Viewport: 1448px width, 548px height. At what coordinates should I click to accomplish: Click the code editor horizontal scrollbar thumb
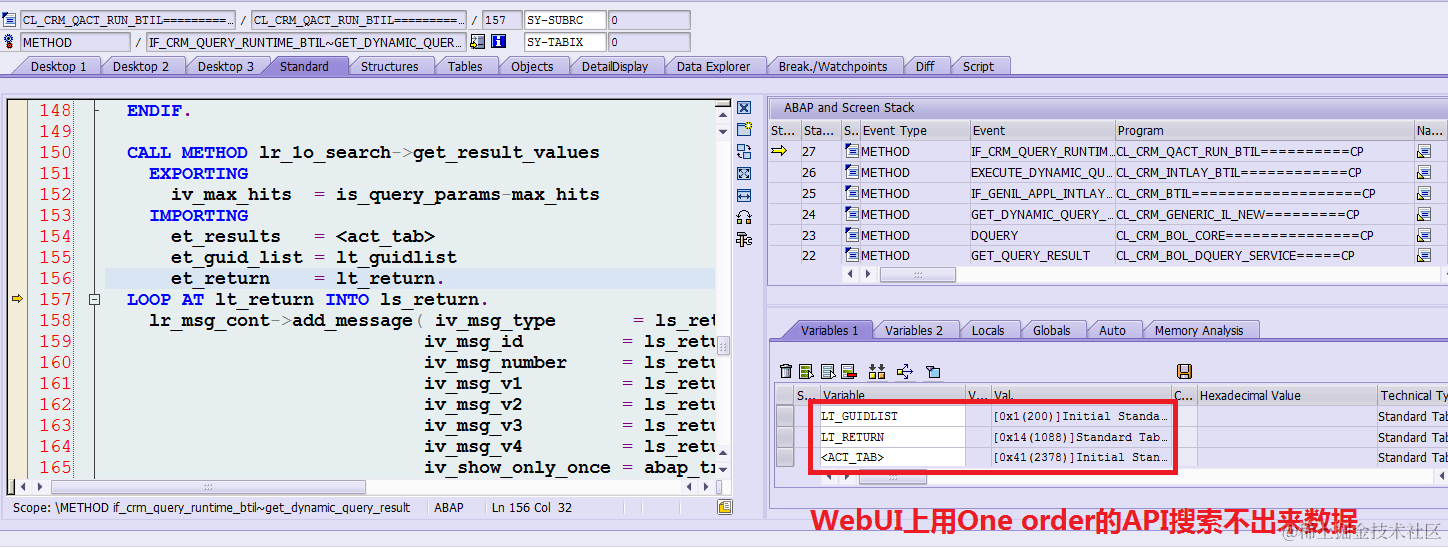tap(207, 487)
